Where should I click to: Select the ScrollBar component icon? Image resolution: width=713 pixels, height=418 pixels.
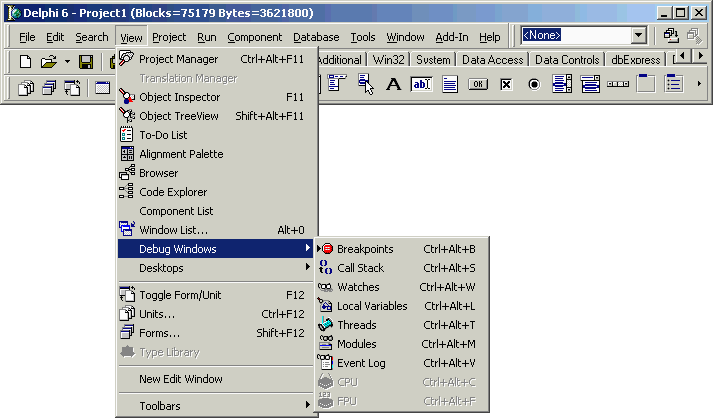pyautogui.click(x=618, y=84)
